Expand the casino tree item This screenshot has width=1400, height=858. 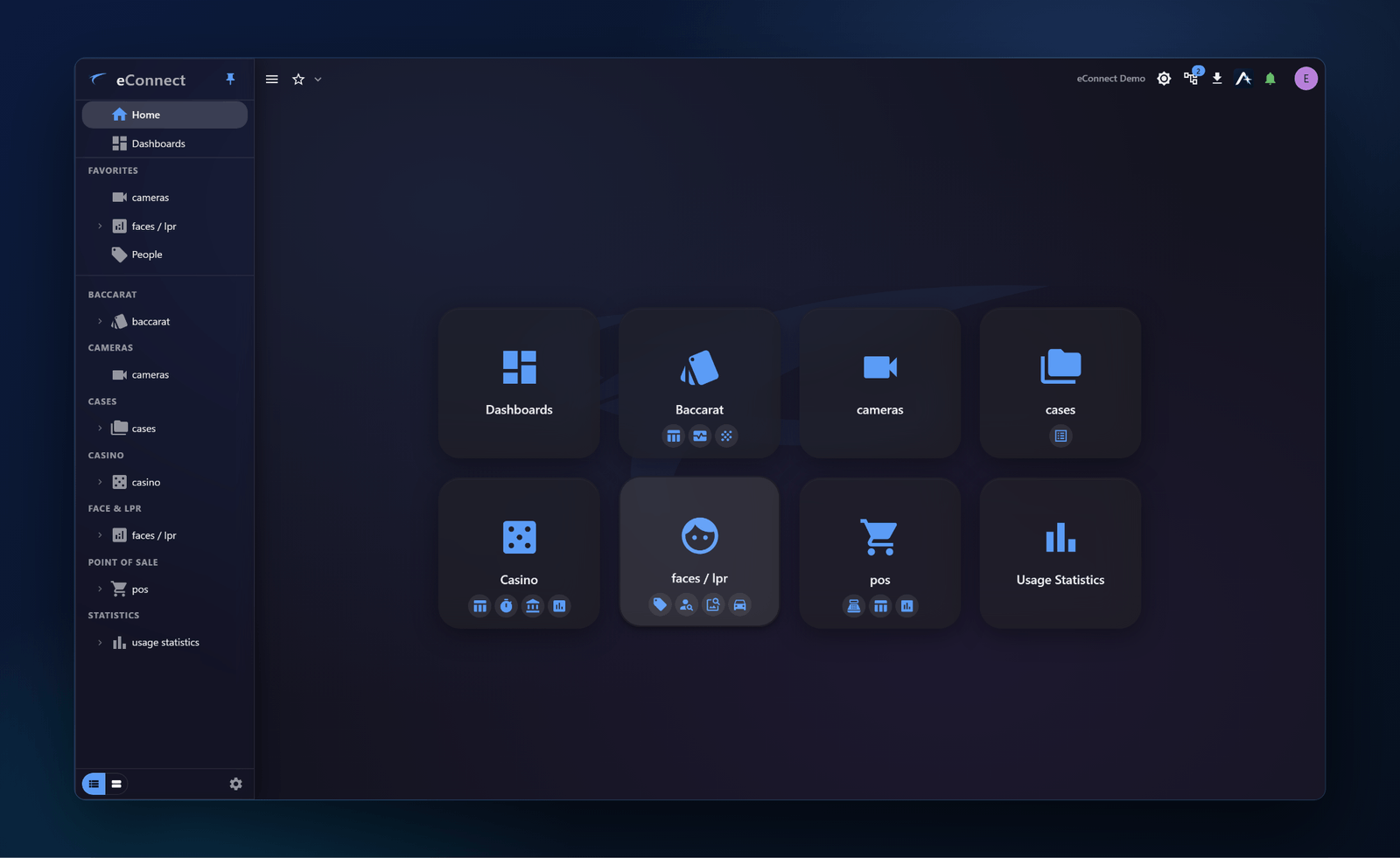[100, 482]
